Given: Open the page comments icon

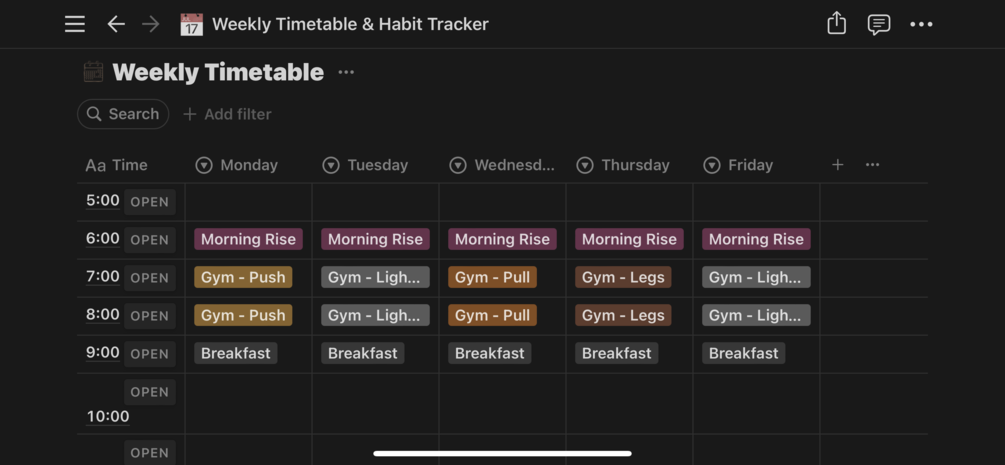Looking at the screenshot, I should (x=879, y=24).
